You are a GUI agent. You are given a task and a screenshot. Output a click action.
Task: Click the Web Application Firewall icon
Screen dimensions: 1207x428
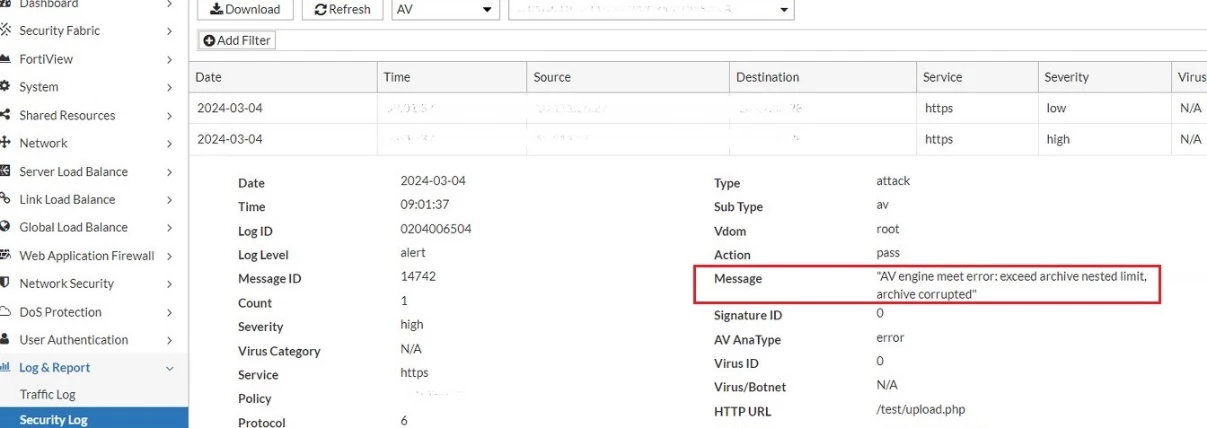tap(6, 255)
